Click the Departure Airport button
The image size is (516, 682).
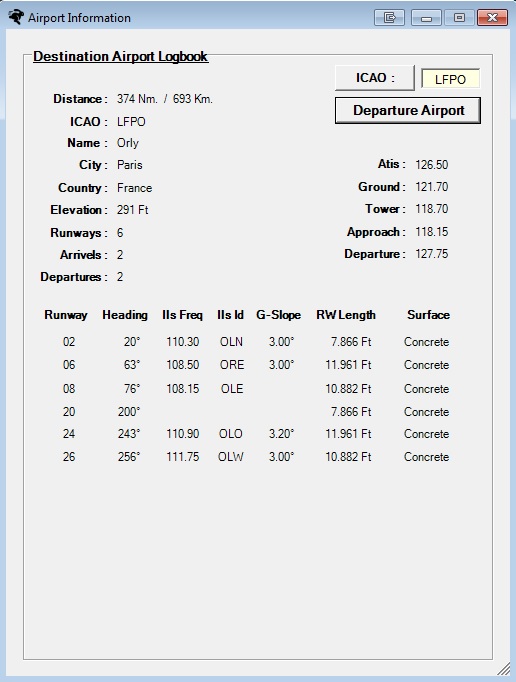[408, 110]
